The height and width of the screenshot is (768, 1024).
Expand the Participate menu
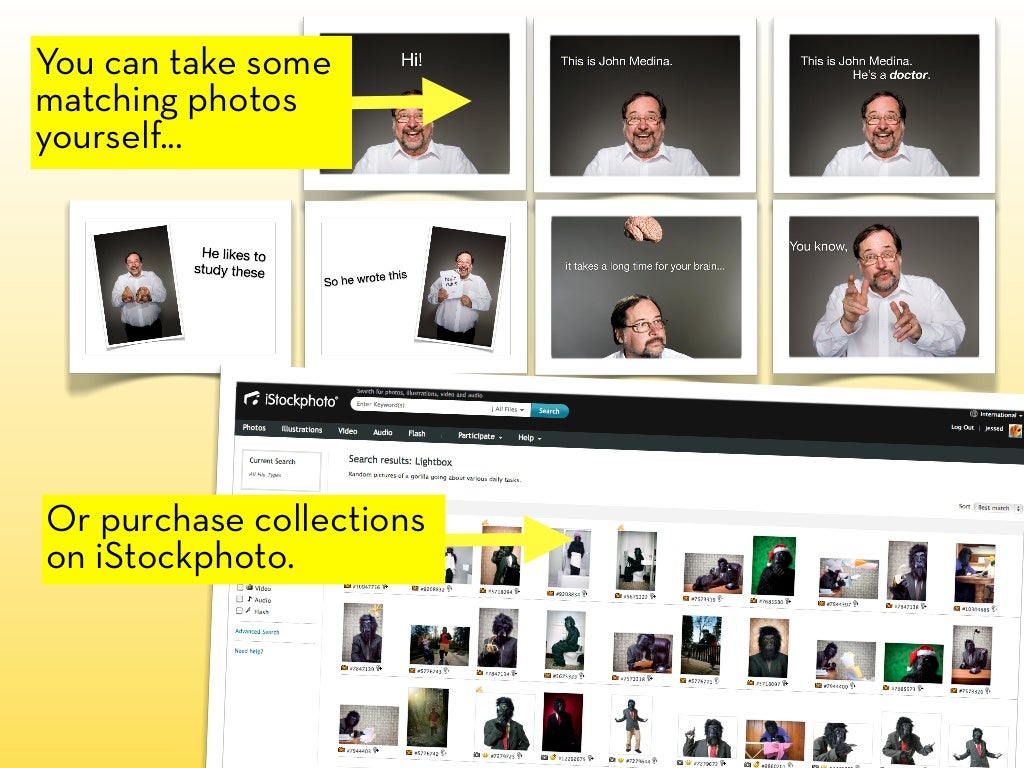click(480, 436)
